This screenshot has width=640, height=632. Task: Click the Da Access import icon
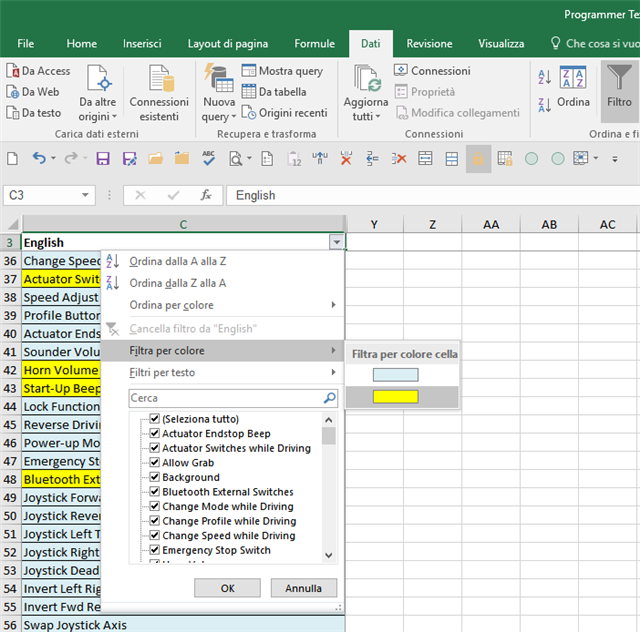[13, 71]
